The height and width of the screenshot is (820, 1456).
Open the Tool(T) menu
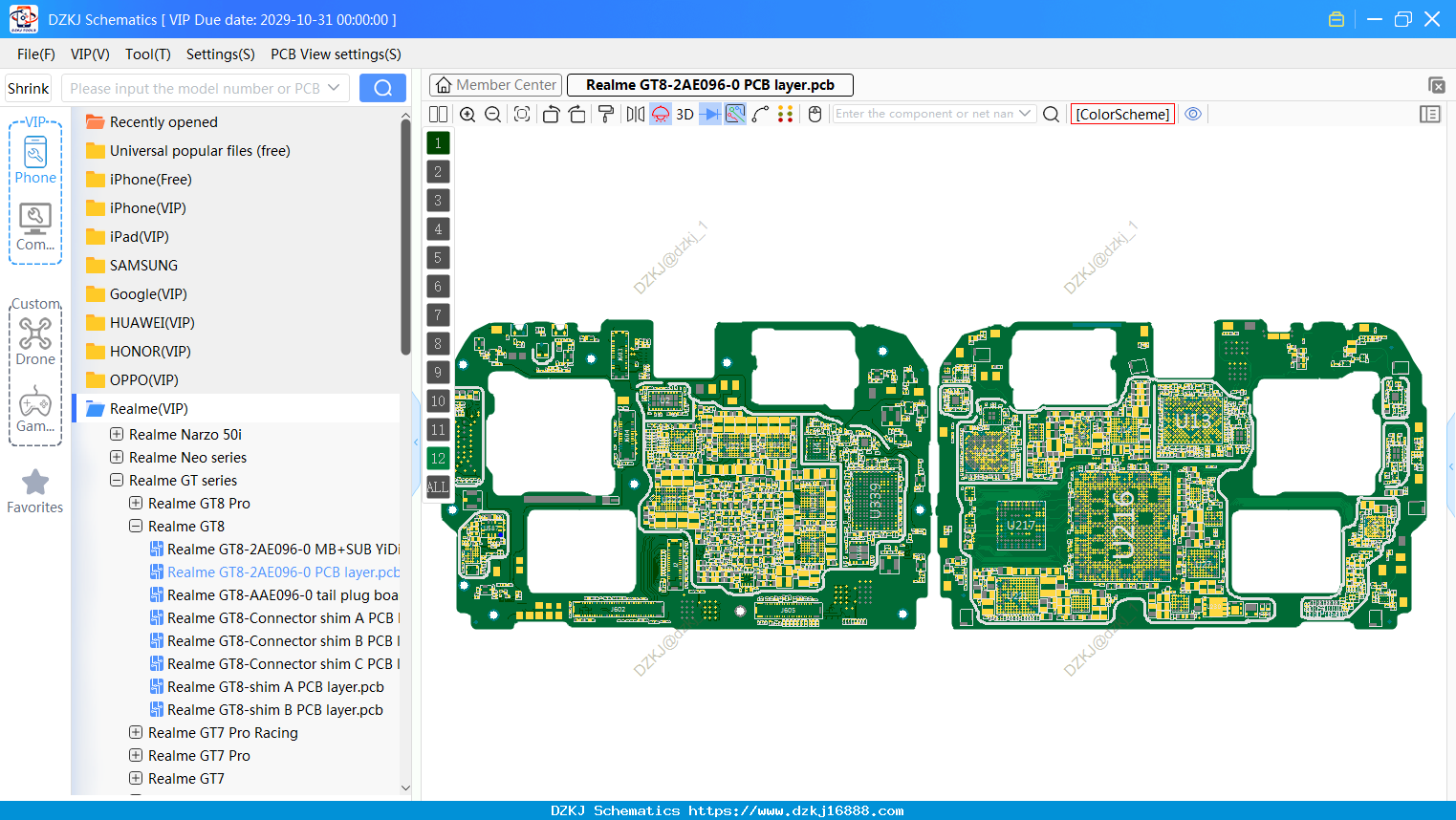148,54
